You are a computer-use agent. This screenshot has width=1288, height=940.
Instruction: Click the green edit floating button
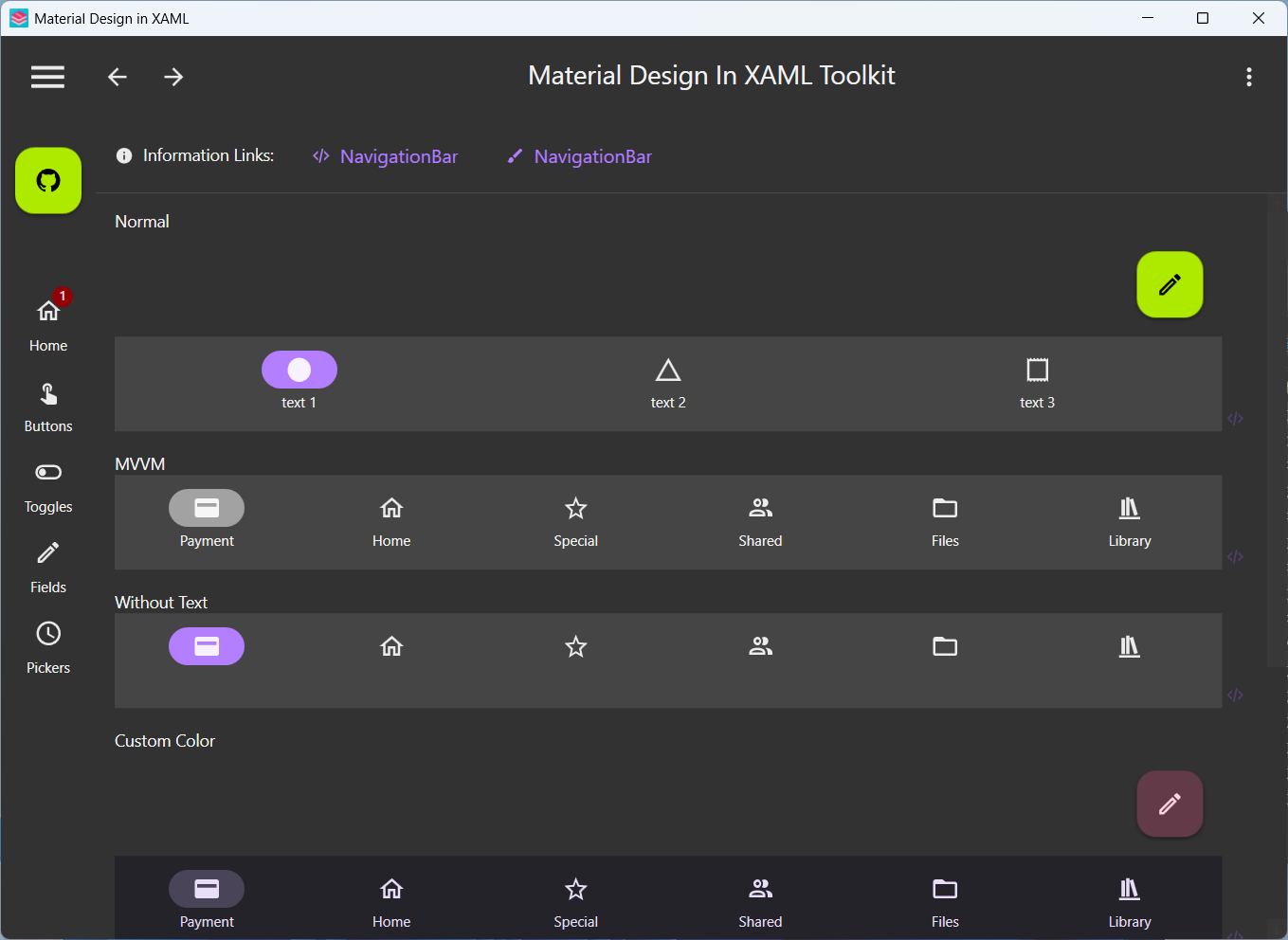tap(1170, 284)
